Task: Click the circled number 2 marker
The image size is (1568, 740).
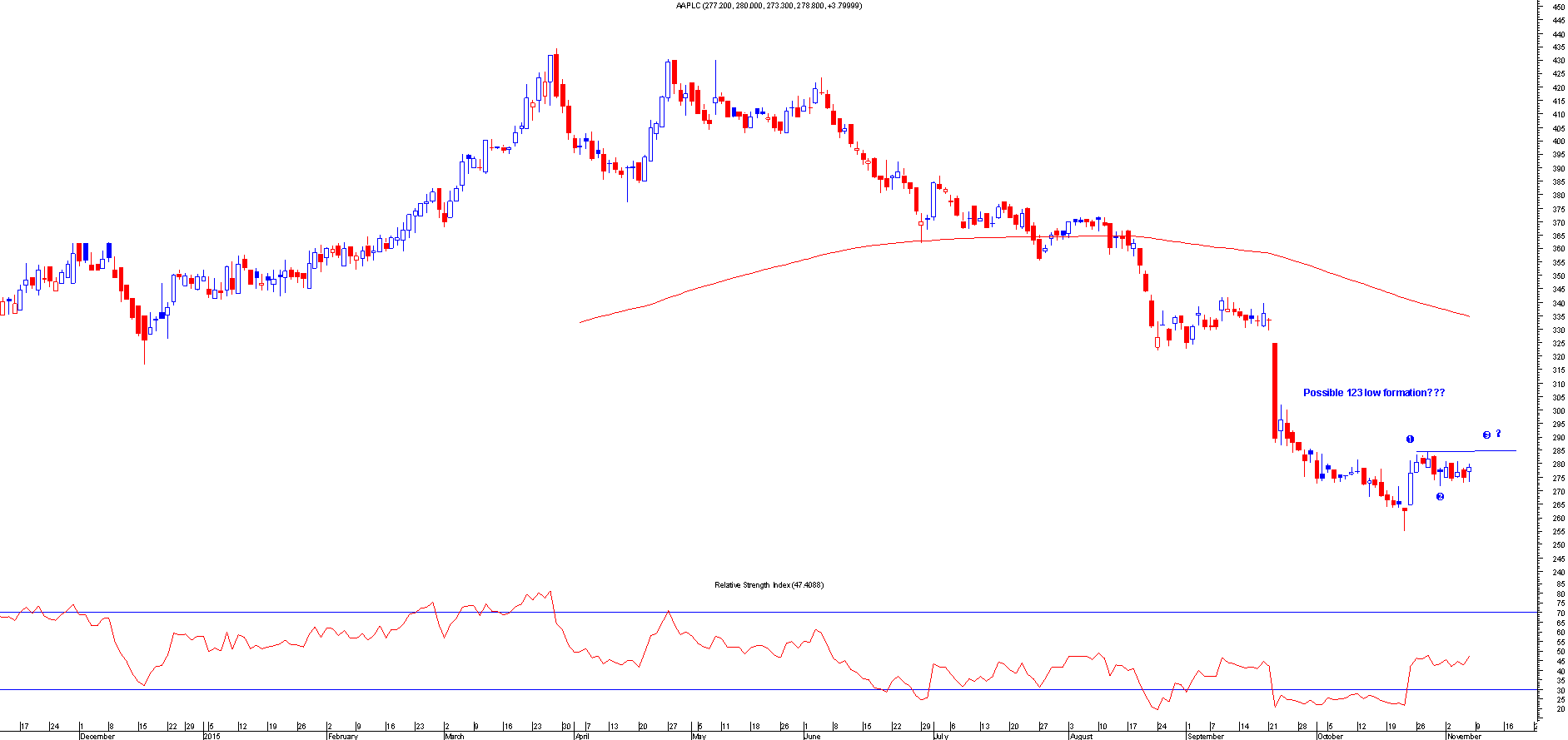Action: (1440, 497)
